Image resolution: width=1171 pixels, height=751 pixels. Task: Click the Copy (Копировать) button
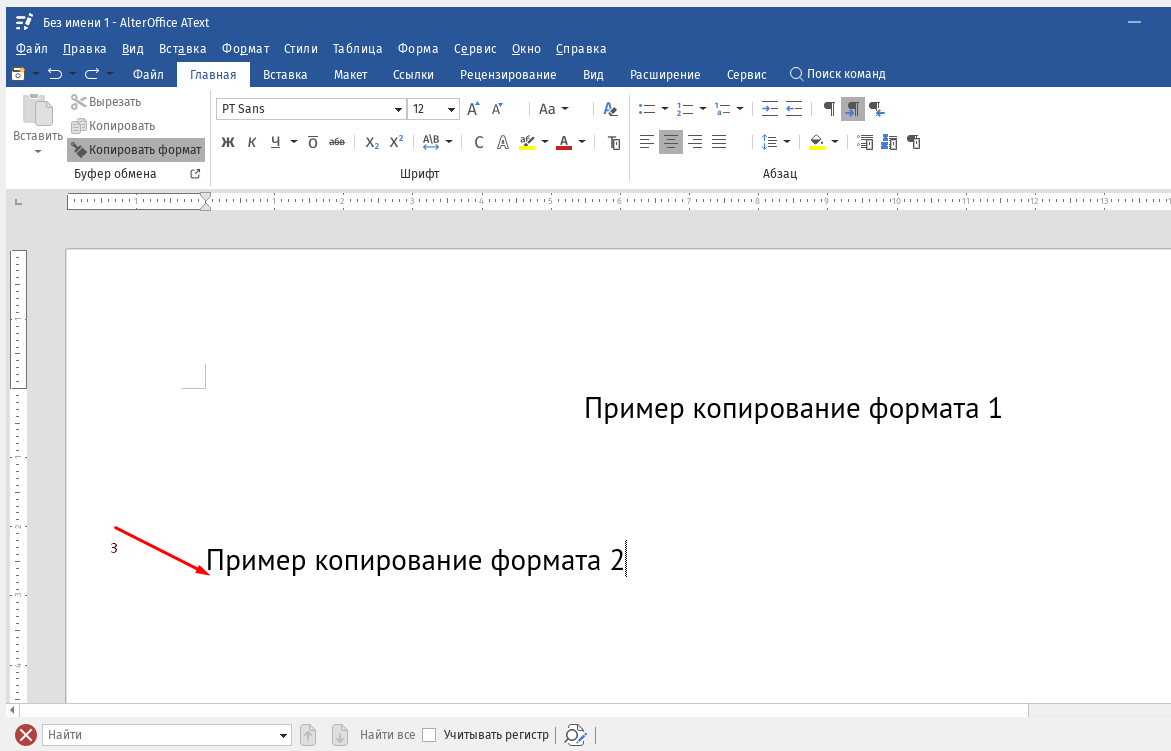pyautogui.click(x=113, y=125)
